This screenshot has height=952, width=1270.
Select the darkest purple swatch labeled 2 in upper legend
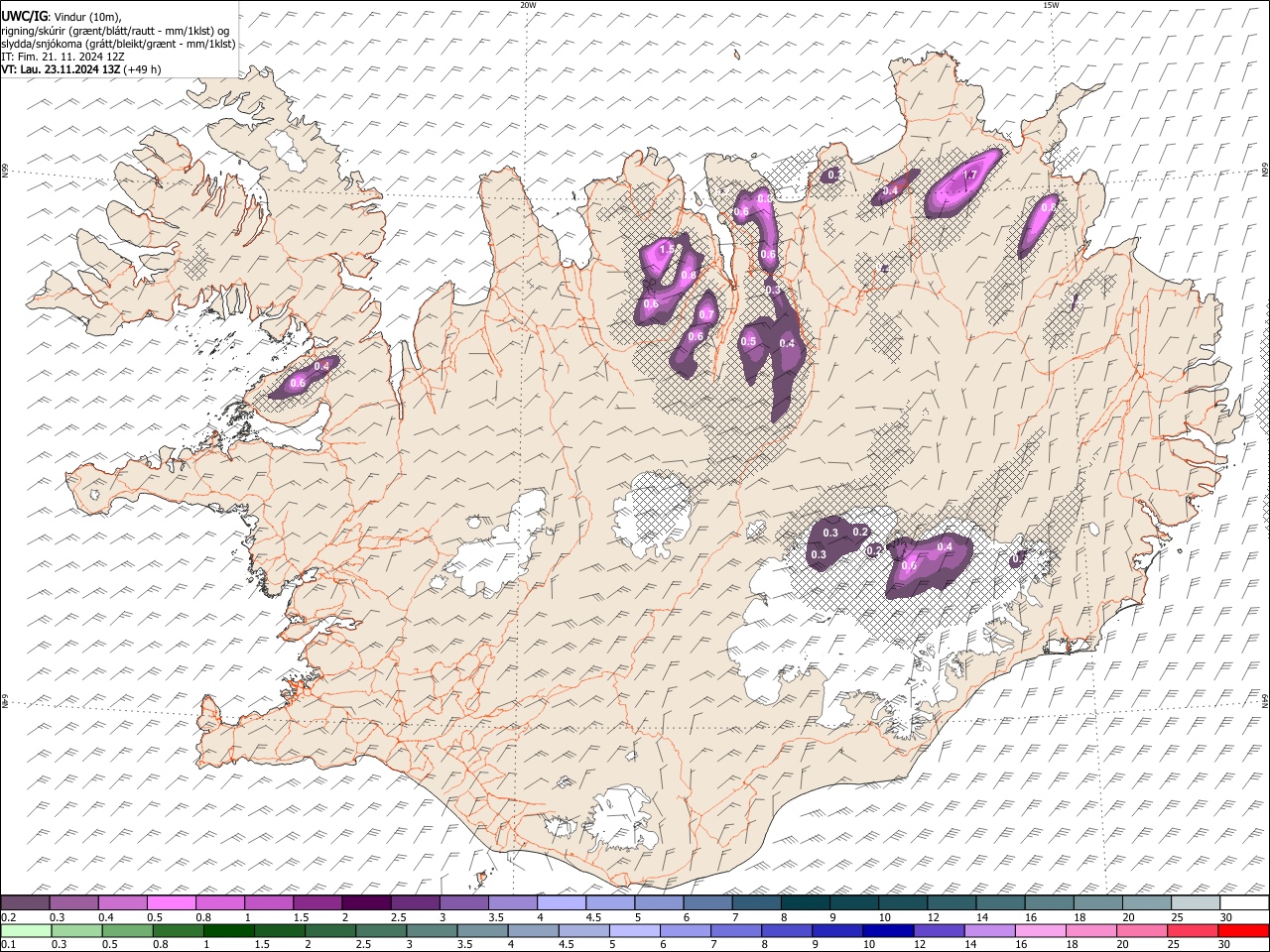click(x=366, y=903)
